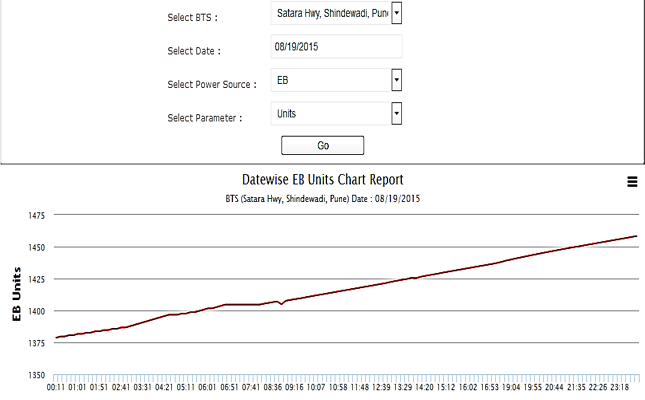
Task: Click the 'Select Parameter :' label
Action: 204,118
